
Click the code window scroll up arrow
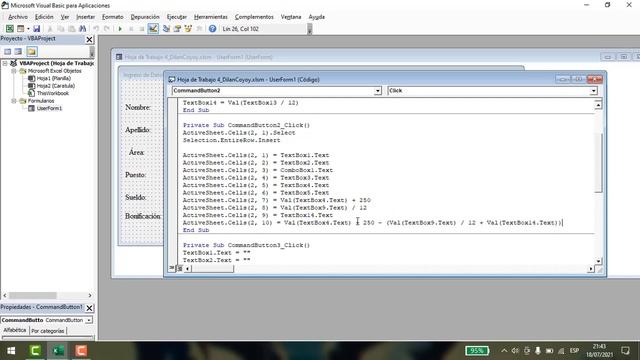[598, 105]
